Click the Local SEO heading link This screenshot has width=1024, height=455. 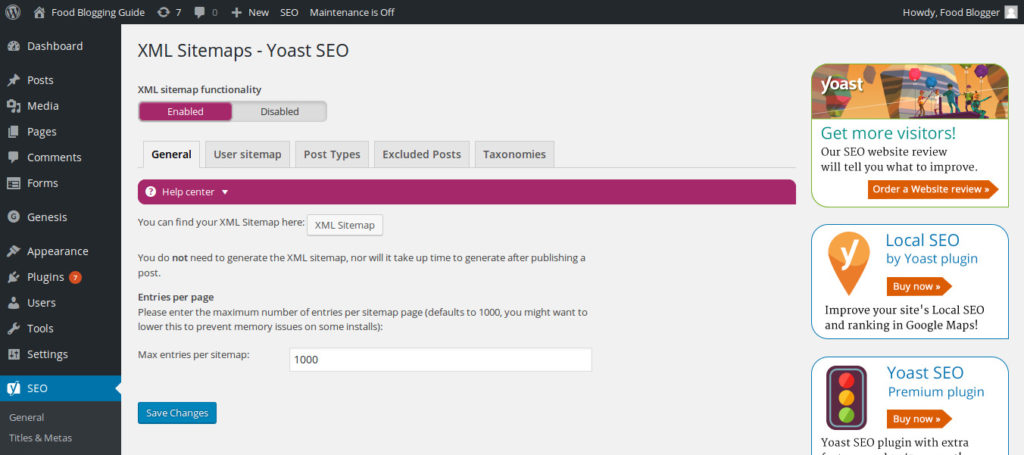click(x=922, y=240)
